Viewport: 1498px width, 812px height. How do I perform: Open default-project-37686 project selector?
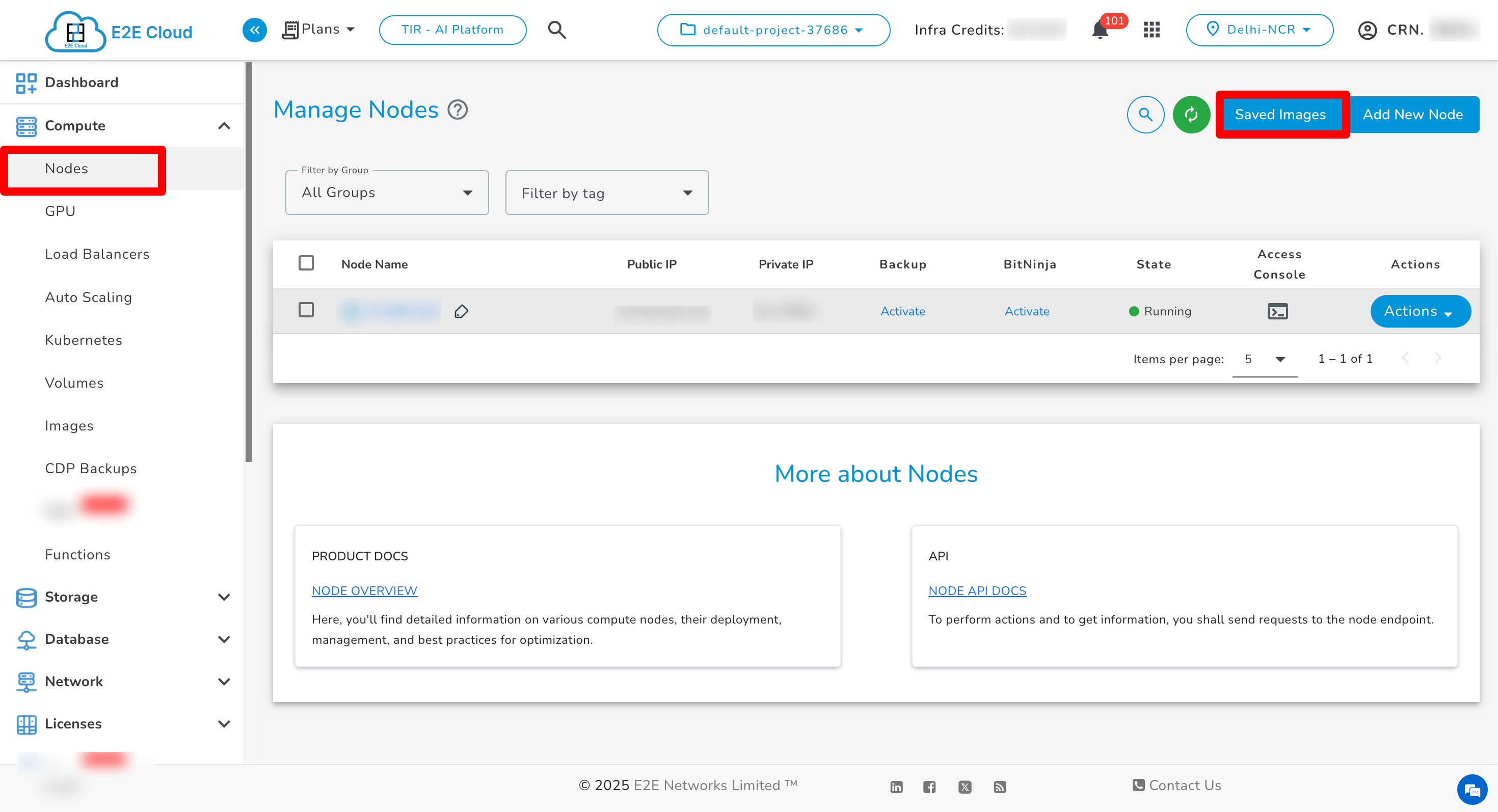tap(773, 30)
